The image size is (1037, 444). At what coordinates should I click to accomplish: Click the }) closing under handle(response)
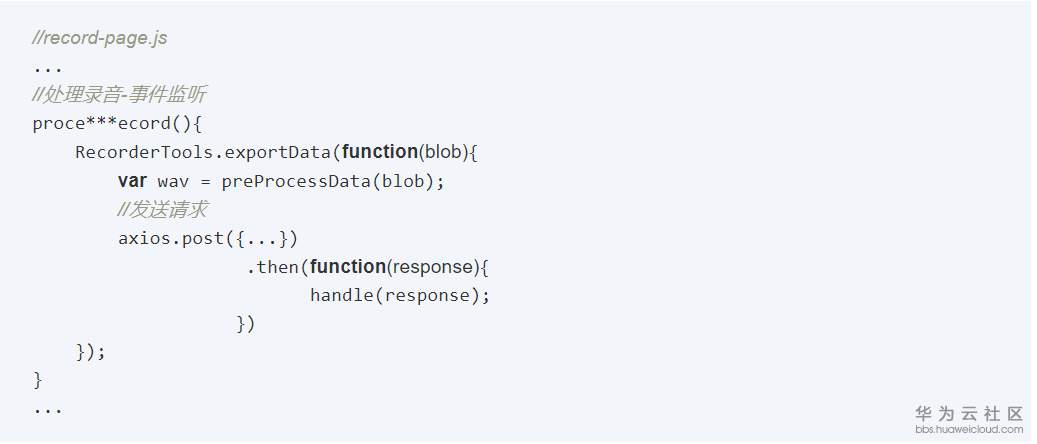(246, 324)
